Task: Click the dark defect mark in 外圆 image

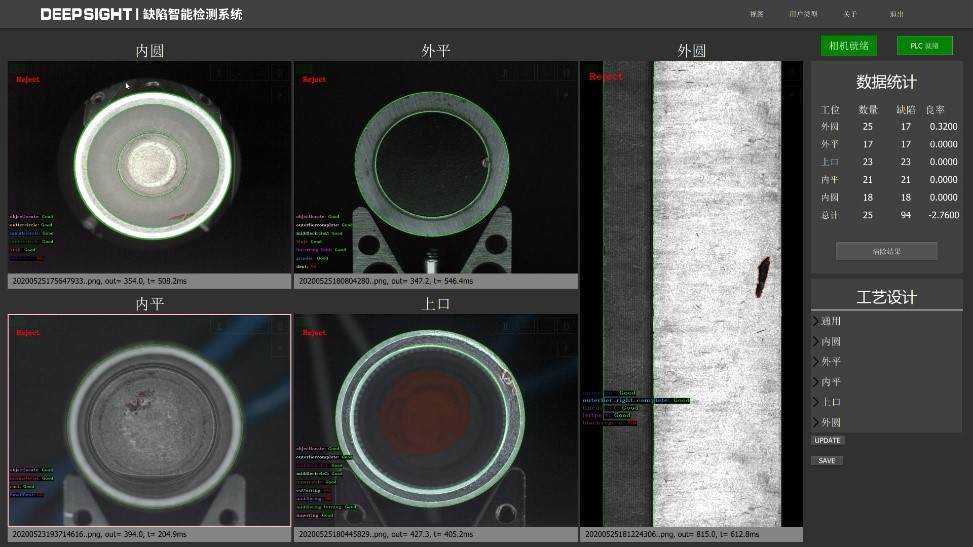Action: 762,276
